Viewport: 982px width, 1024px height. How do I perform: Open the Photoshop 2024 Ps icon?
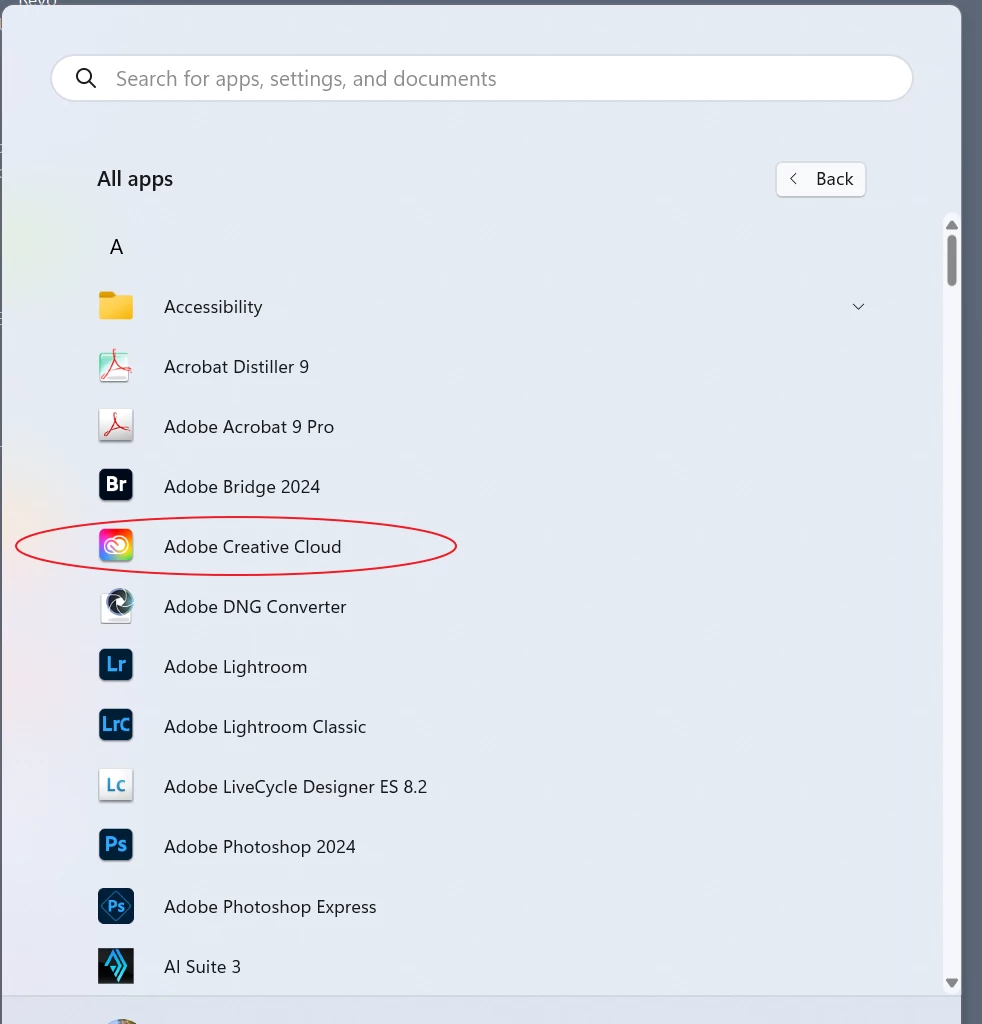116,845
